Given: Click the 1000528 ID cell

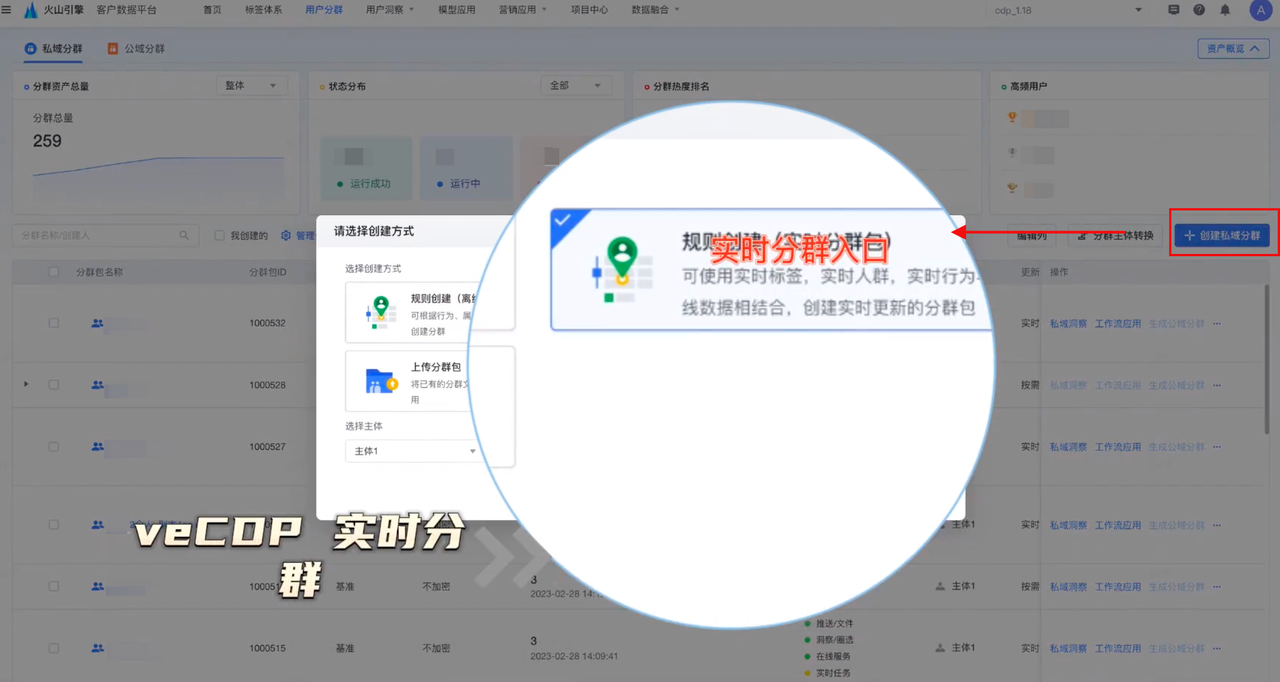Looking at the screenshot, I should (267, 386).
